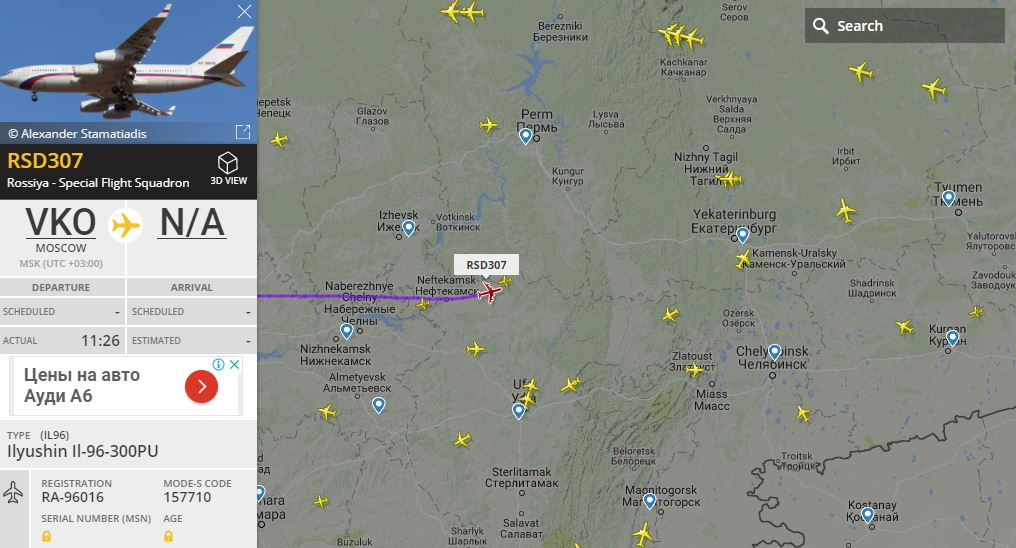1016x548 pixels.
Task: Click the Perm airport pin marker
Action: [x=525, y=136]
